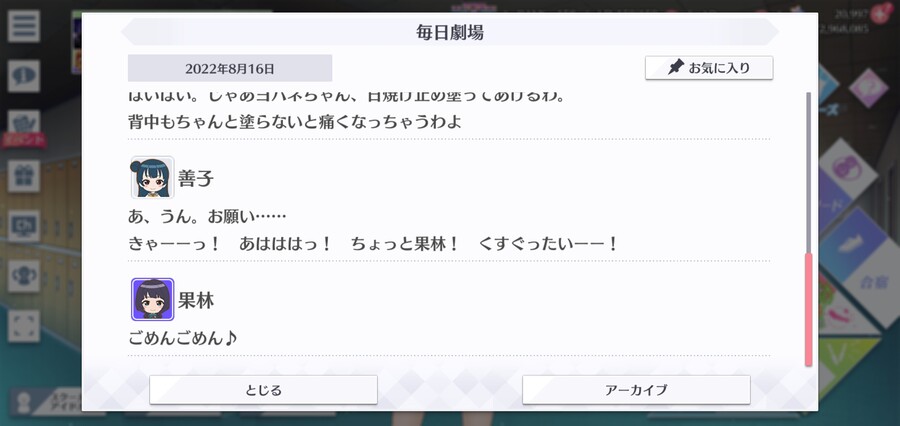This screenshot has height=426, width=900.
Task: Open the shop basket icon with event tag
Action: point(24,126)
